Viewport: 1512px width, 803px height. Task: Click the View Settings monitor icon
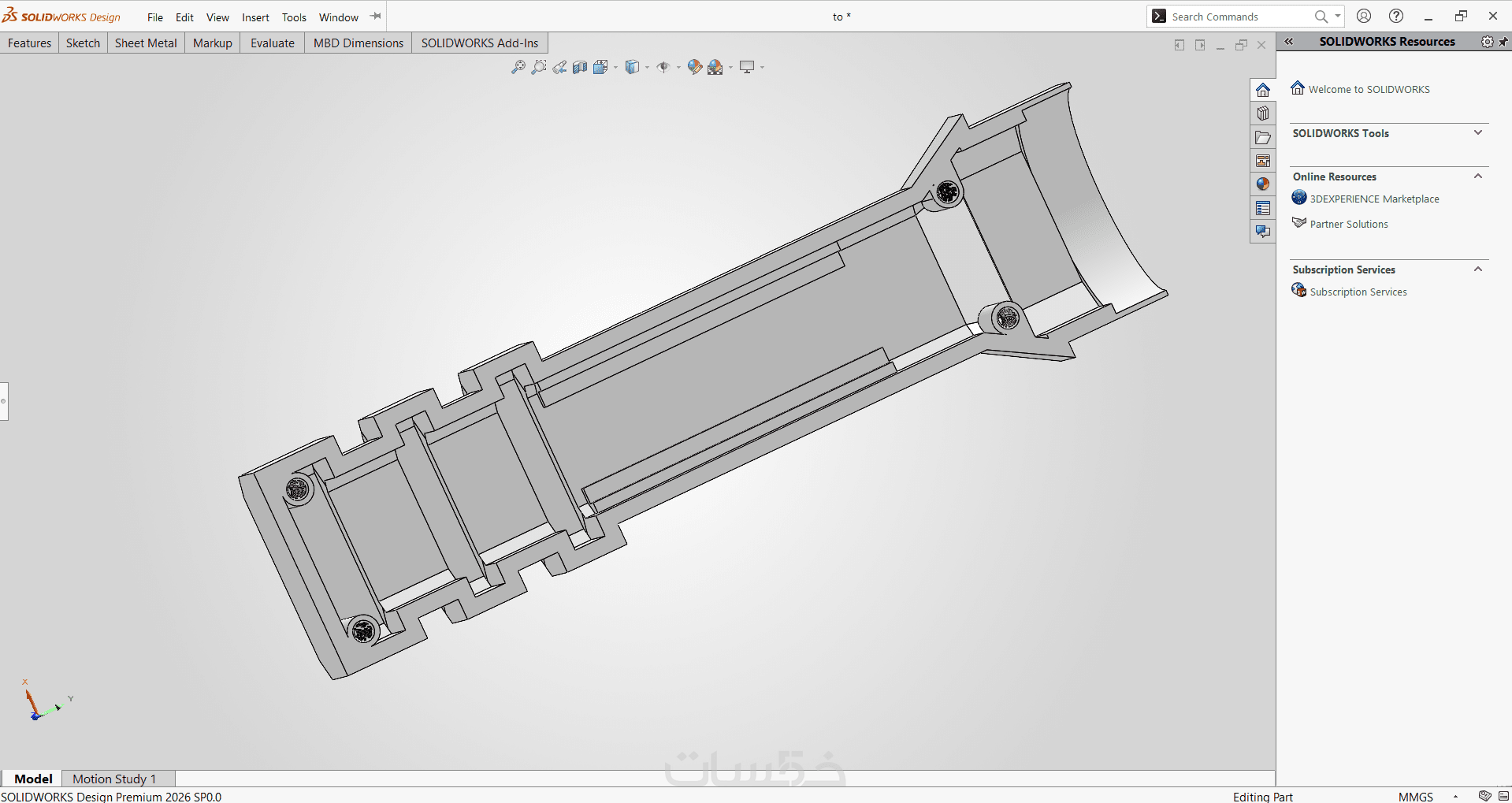point(747,67)
